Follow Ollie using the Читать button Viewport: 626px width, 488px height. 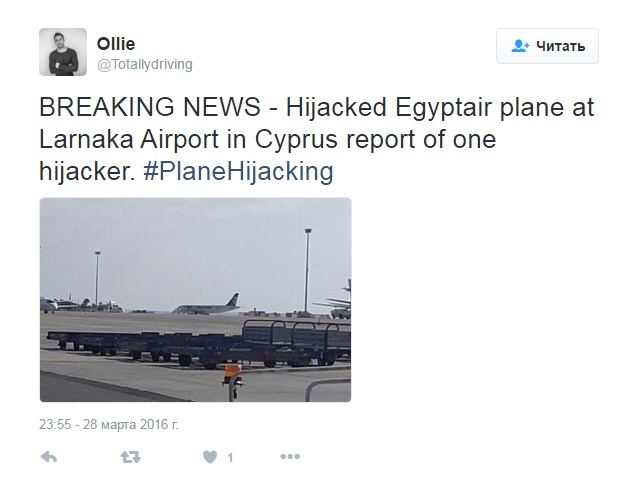tap(547, 46)
